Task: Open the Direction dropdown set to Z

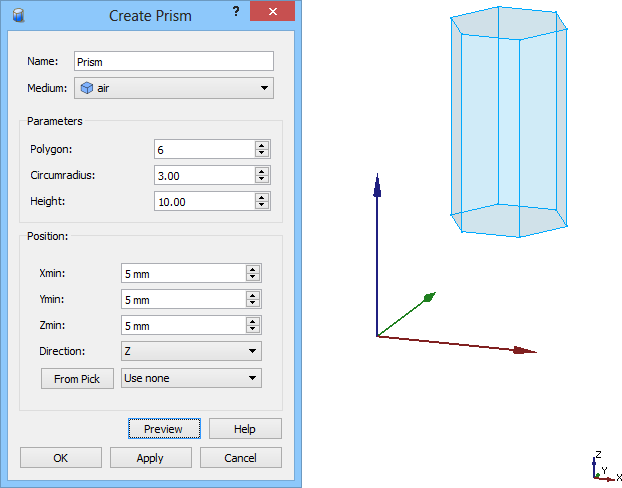Action: (x=191, y=351)
